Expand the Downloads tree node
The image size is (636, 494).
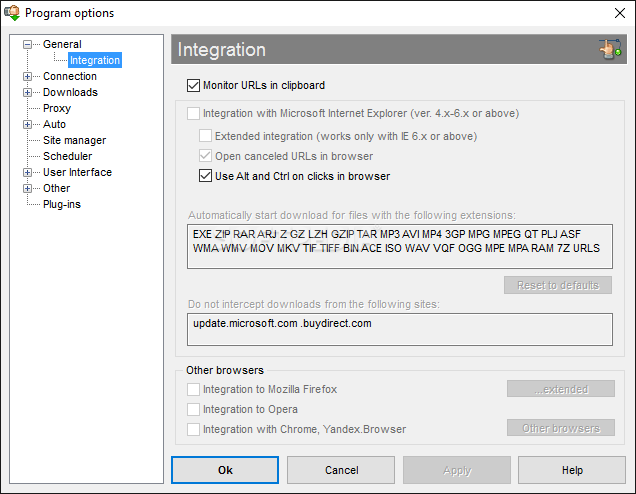(x=27, y=92)
